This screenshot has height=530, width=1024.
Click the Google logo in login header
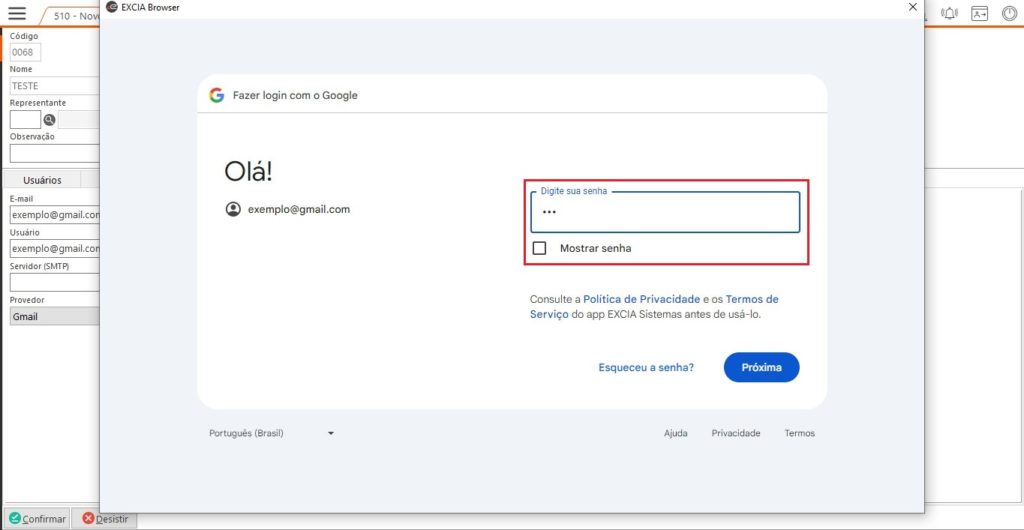click(216, 95)
